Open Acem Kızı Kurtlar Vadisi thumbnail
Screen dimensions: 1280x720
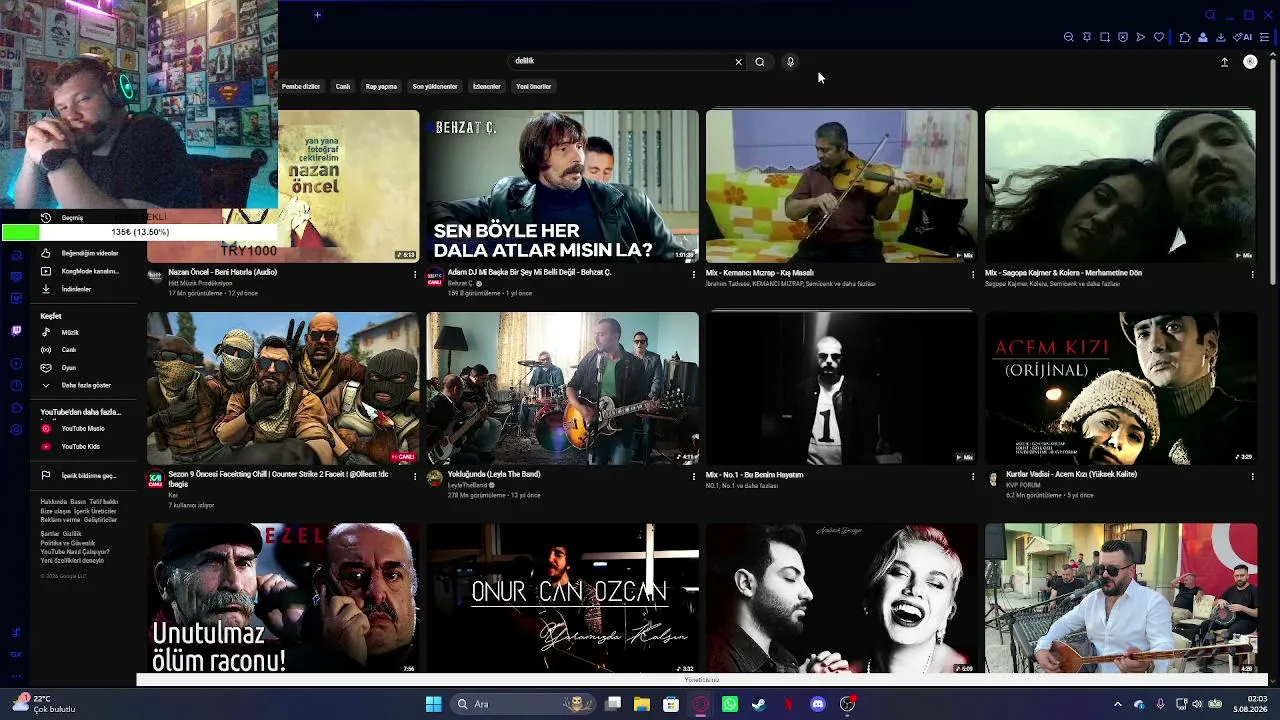click(1120, 388)
